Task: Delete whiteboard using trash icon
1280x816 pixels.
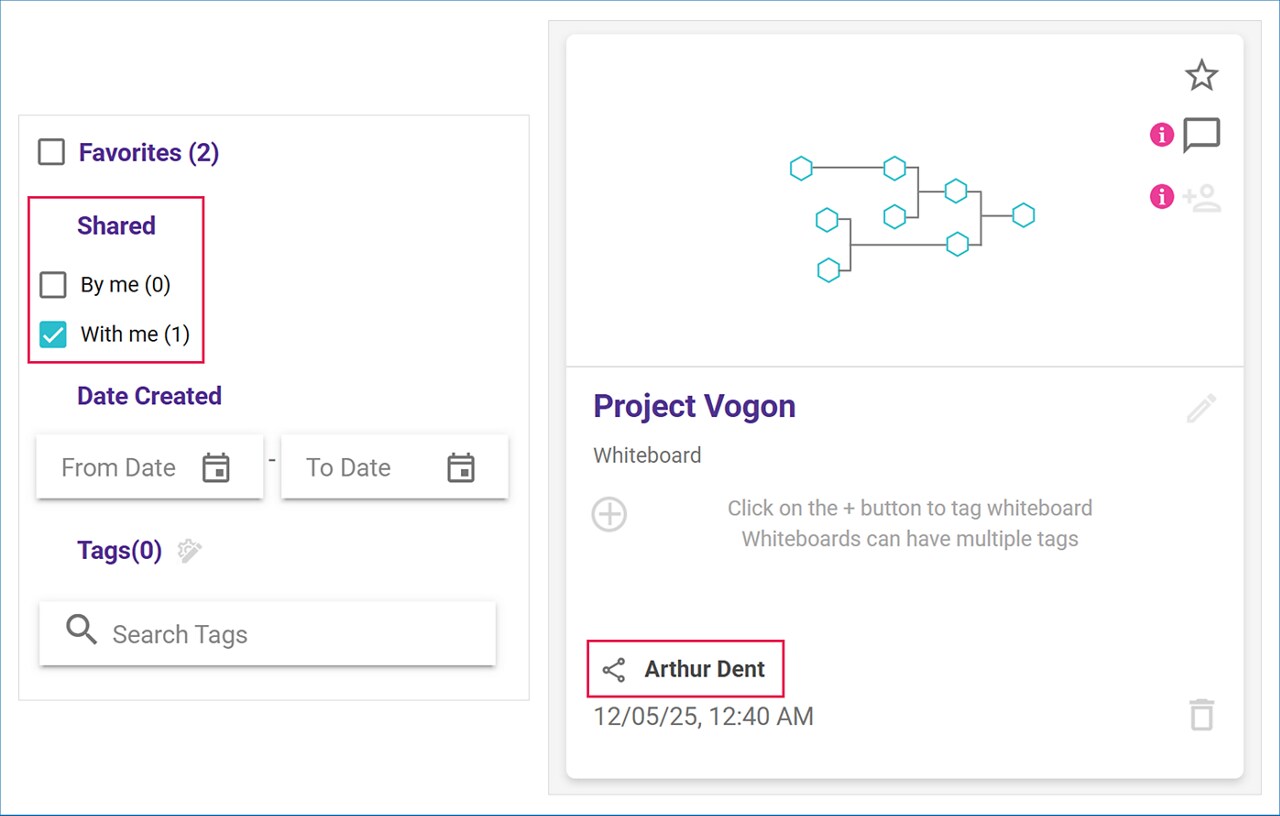Action: point(1201,715)
